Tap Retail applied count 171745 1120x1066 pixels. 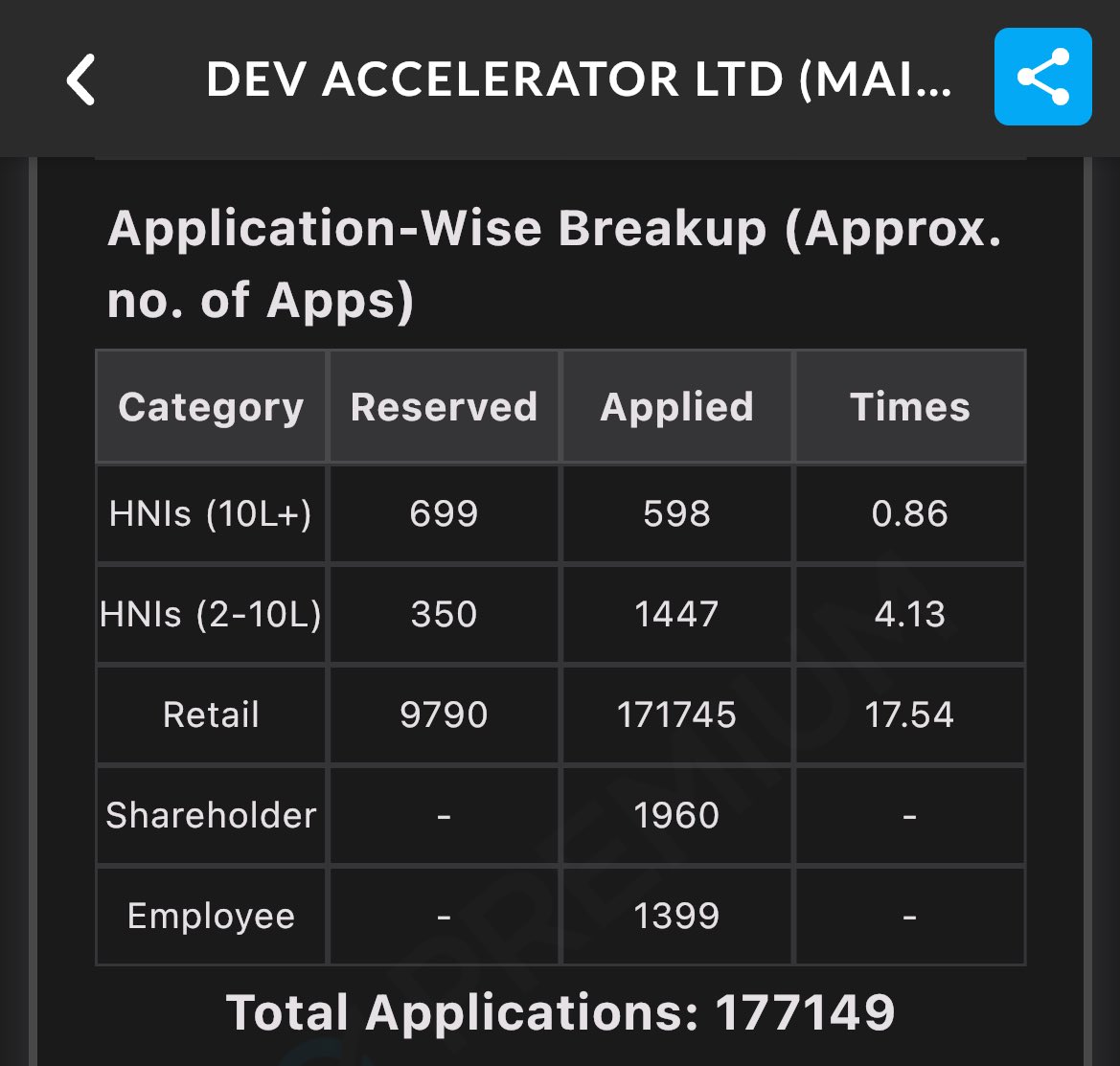click(676, 714)
